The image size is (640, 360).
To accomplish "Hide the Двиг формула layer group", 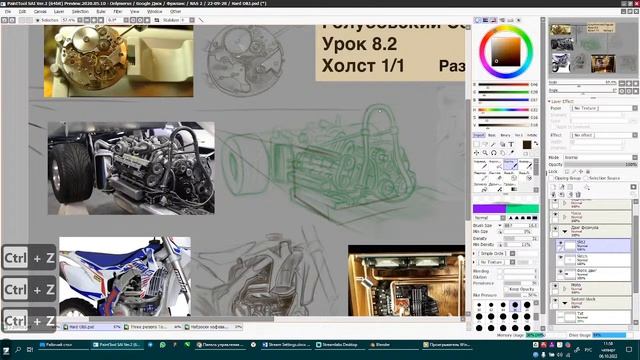I will coord(555,229).
